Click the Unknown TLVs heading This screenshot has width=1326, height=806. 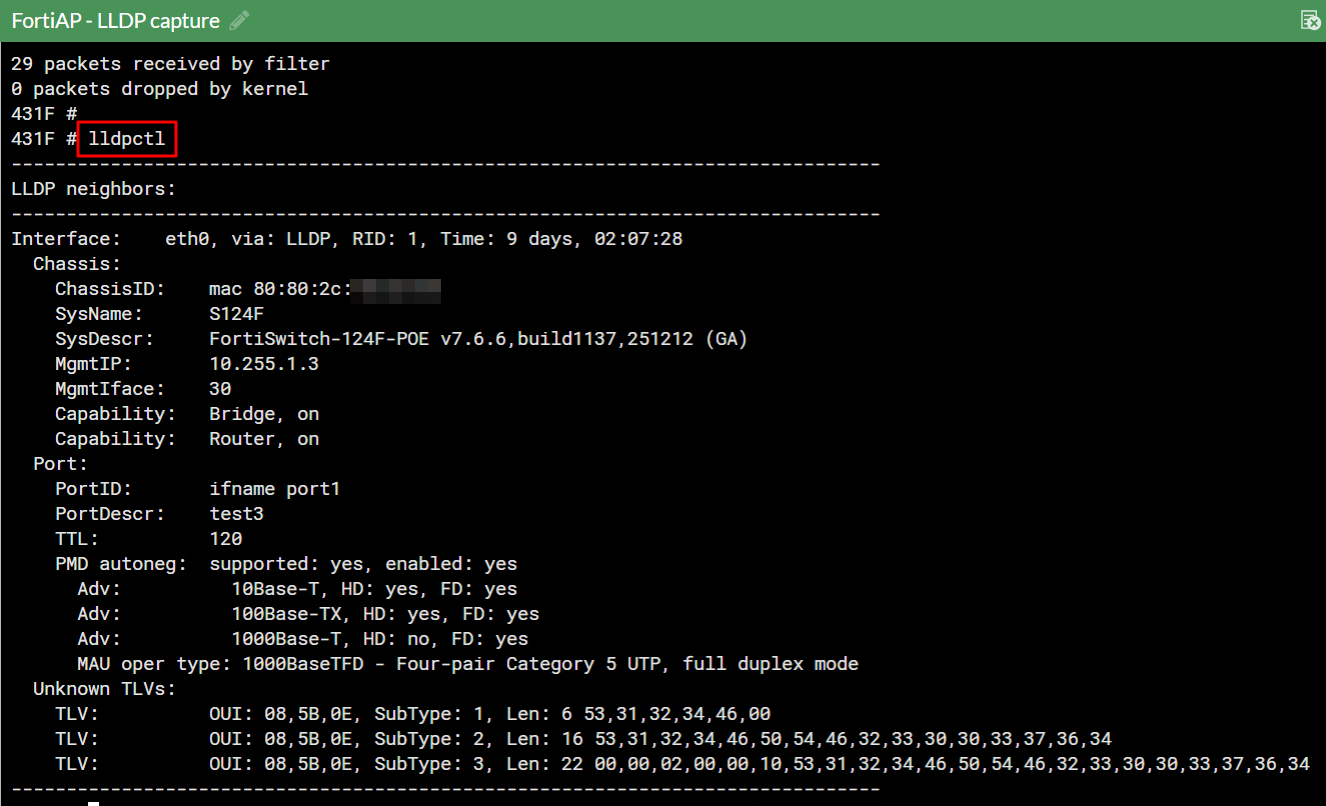pos(105,689)
